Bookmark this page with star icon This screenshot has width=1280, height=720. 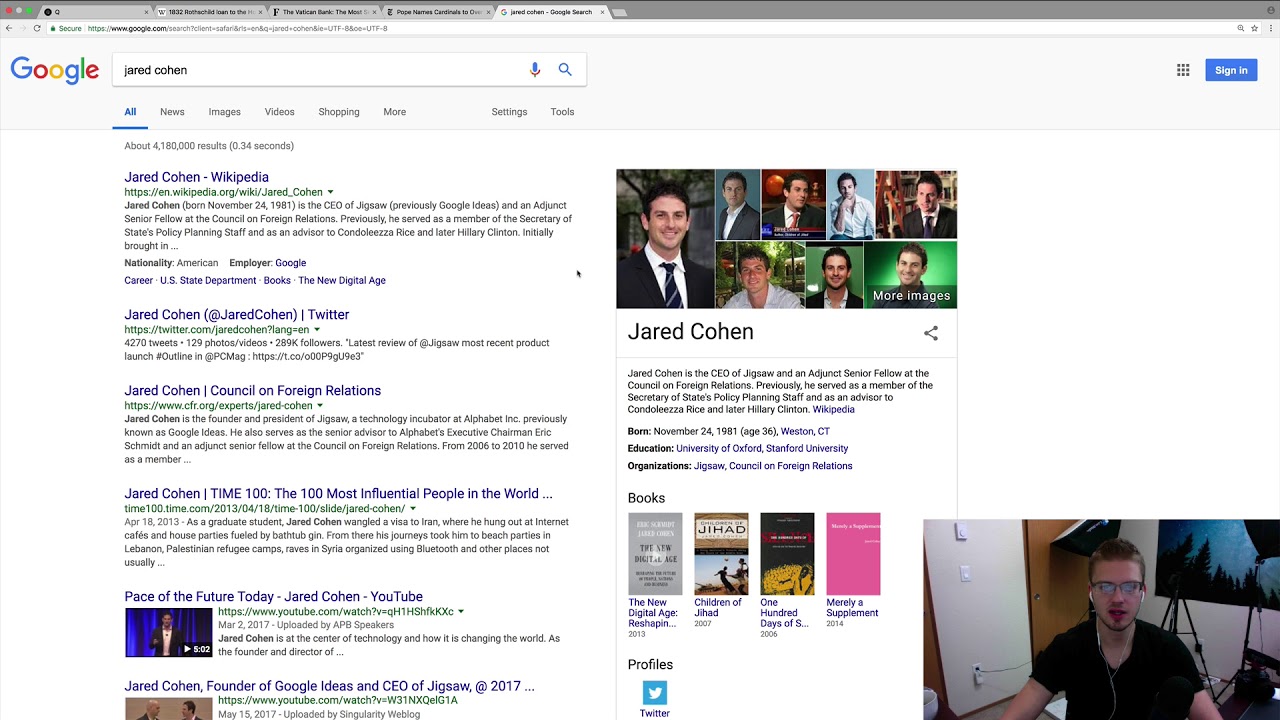click(x=1255, y=28)
